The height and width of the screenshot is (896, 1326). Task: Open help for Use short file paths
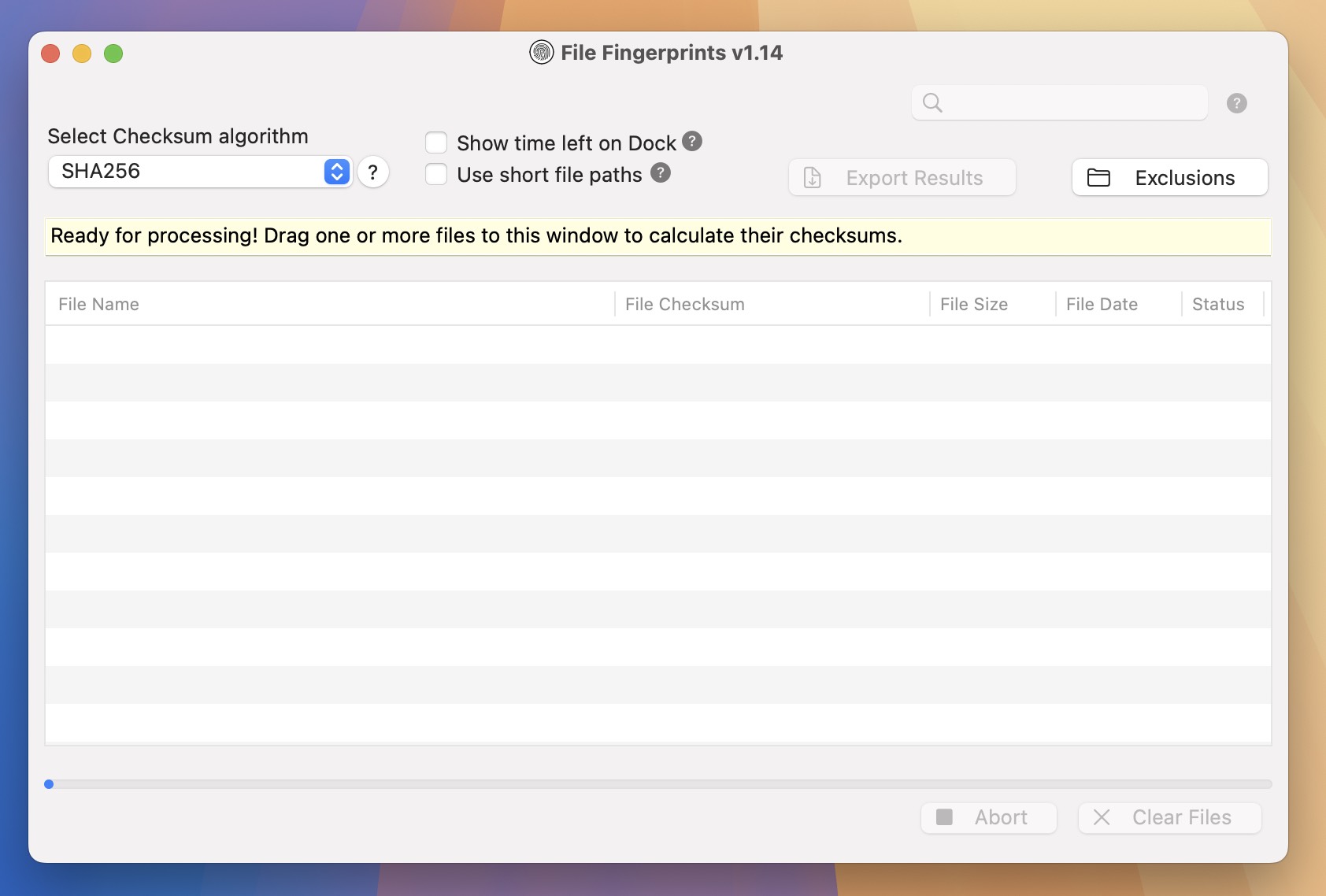660,174
